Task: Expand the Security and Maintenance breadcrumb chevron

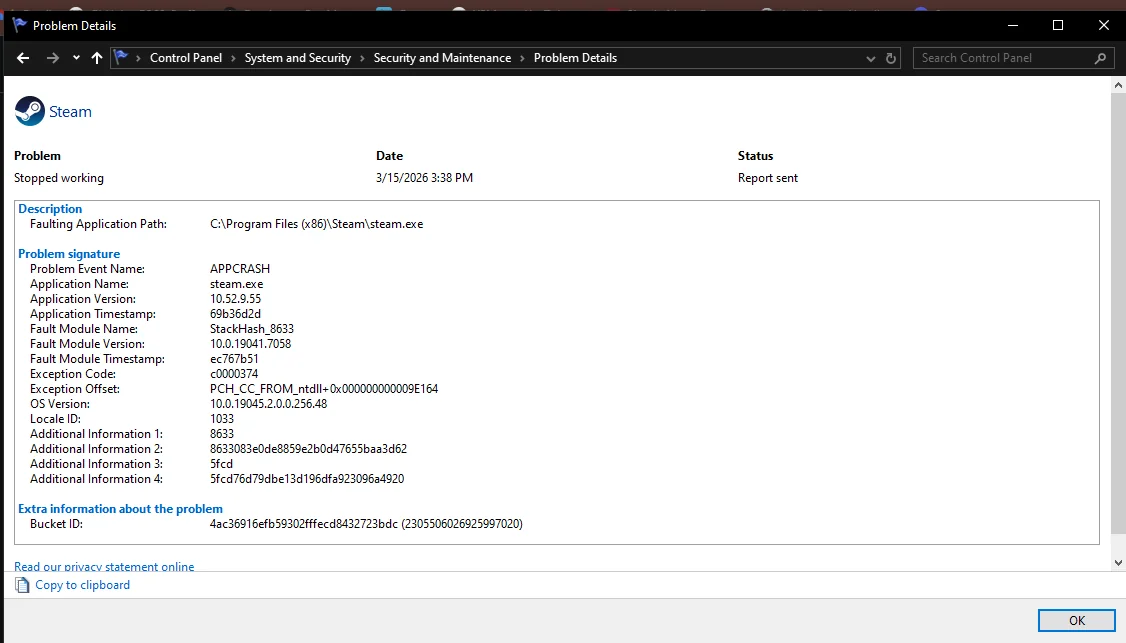Action: (522, 58)
